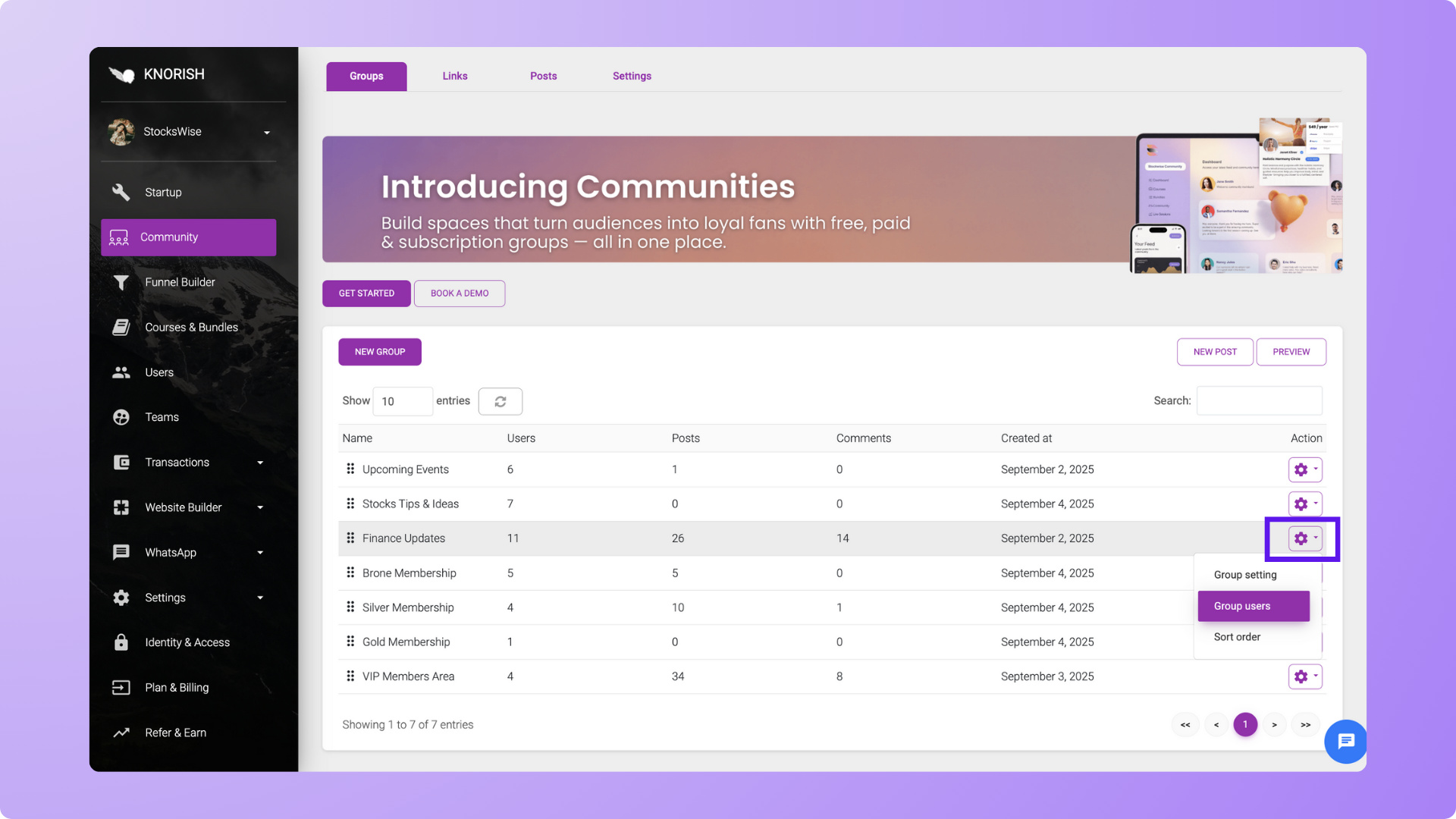Click the Startup wrench icon
The width and height of the screenshot is (1456, 819).
click(x=121, y=192)
